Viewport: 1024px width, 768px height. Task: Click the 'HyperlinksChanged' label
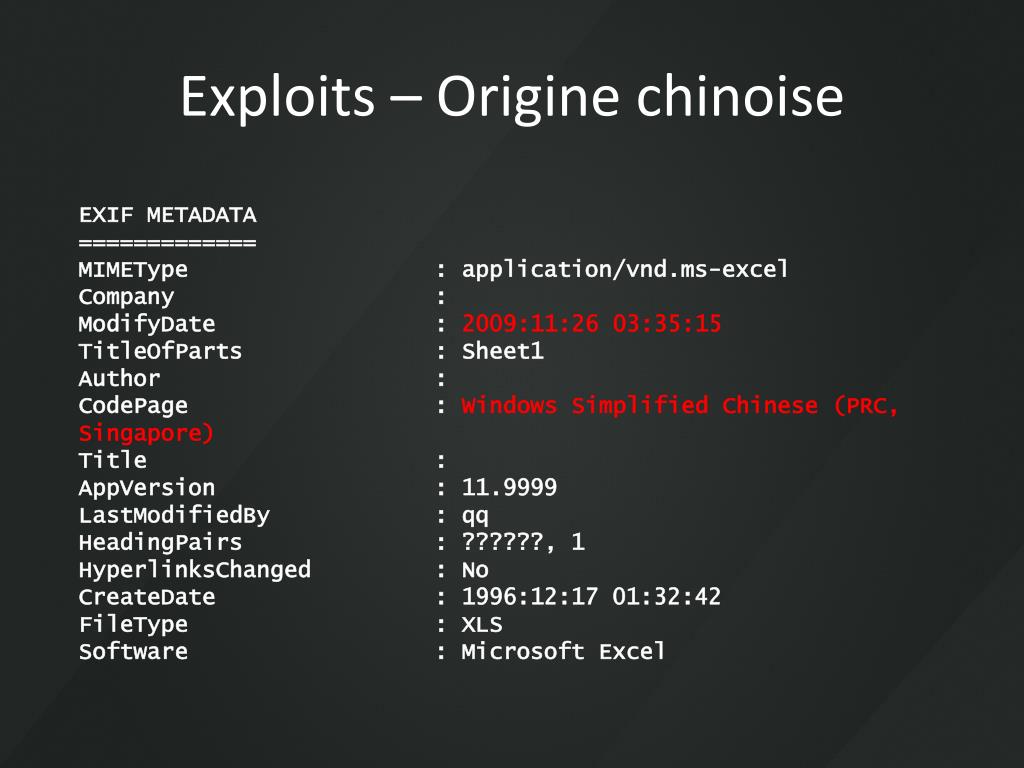coord(195,569)
